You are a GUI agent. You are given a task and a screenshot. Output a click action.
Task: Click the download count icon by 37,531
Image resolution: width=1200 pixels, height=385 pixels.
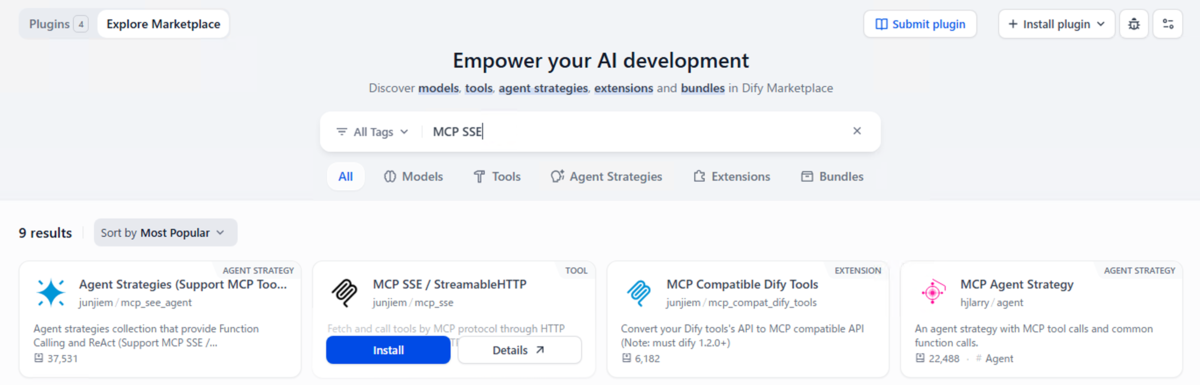tap(38, 358)
